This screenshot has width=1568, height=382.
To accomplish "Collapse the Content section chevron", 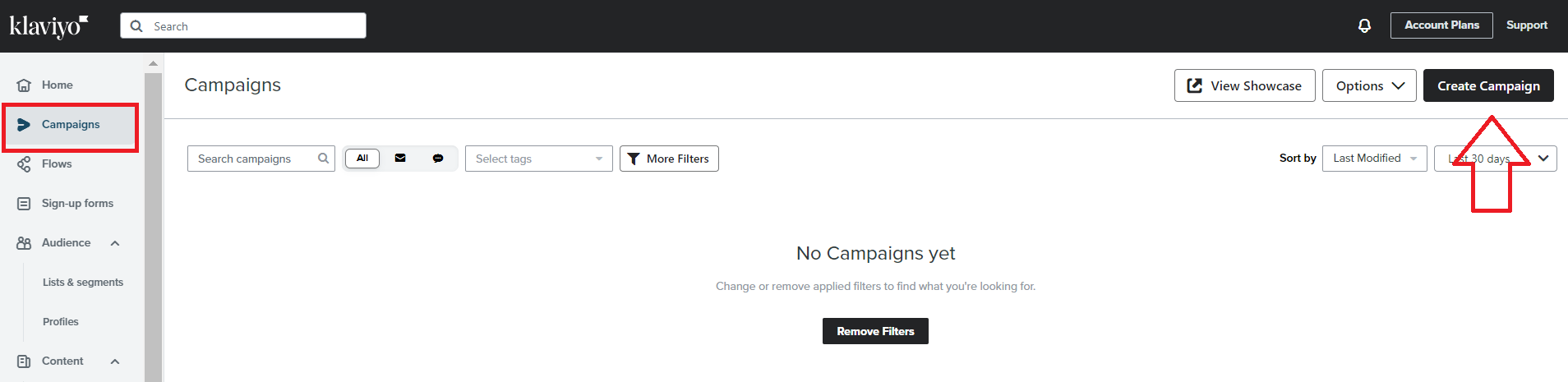I will tap(115, 361).
